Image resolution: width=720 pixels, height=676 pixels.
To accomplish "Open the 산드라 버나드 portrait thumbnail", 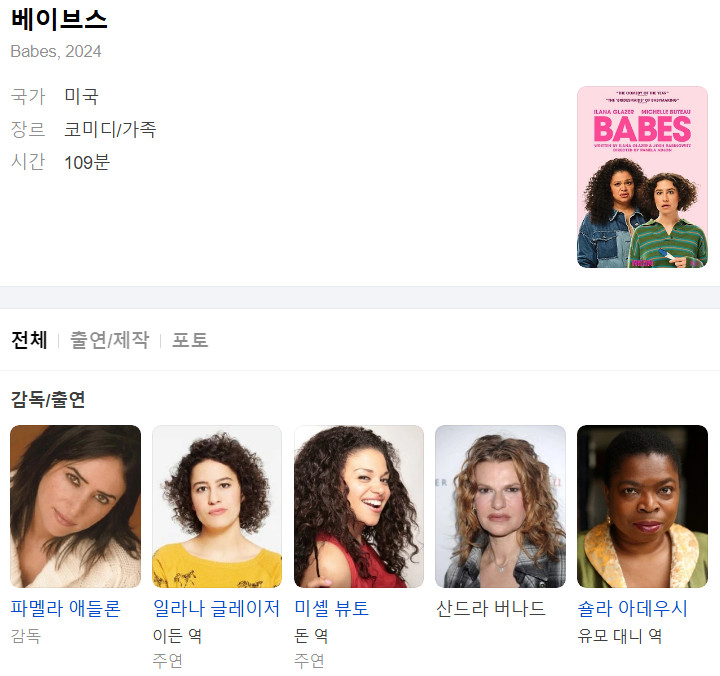I will (501, 506).
